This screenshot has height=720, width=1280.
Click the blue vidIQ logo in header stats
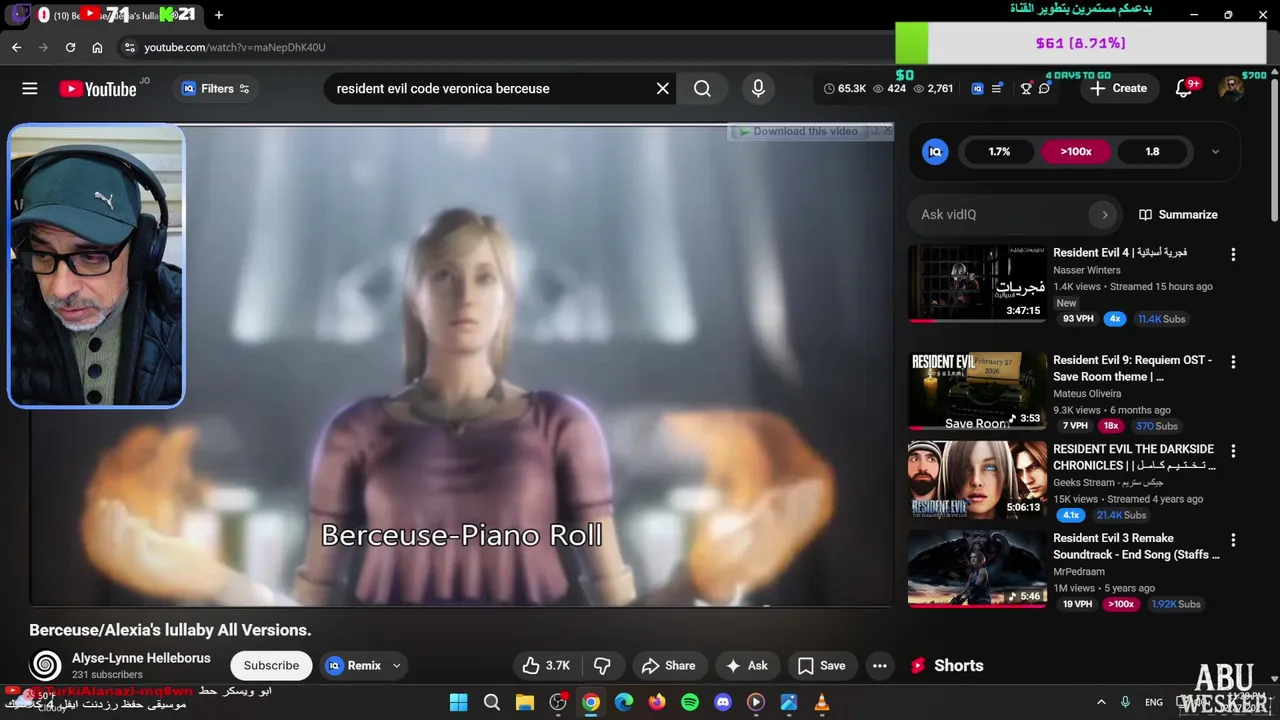977,88
